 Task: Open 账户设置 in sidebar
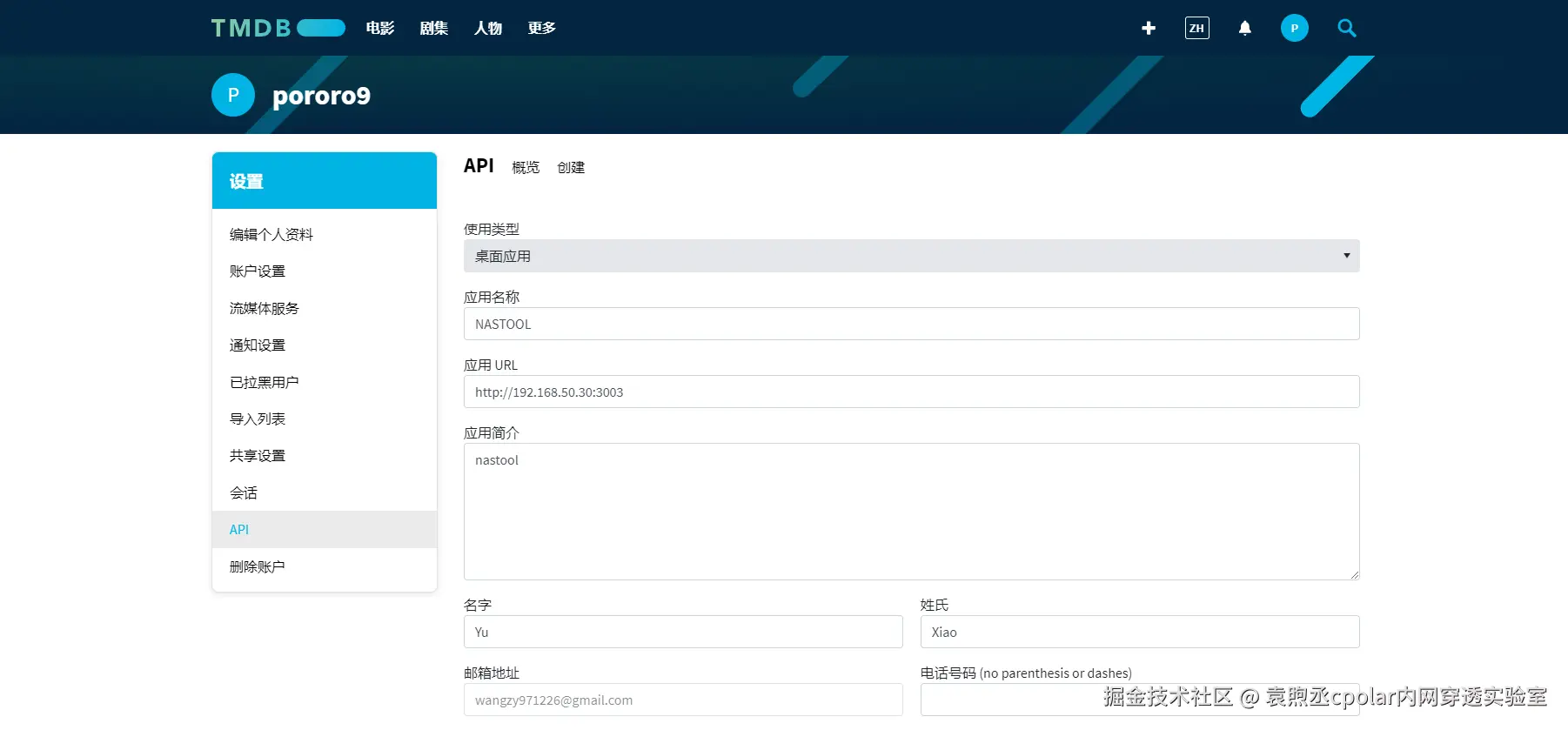pos(325,271)
